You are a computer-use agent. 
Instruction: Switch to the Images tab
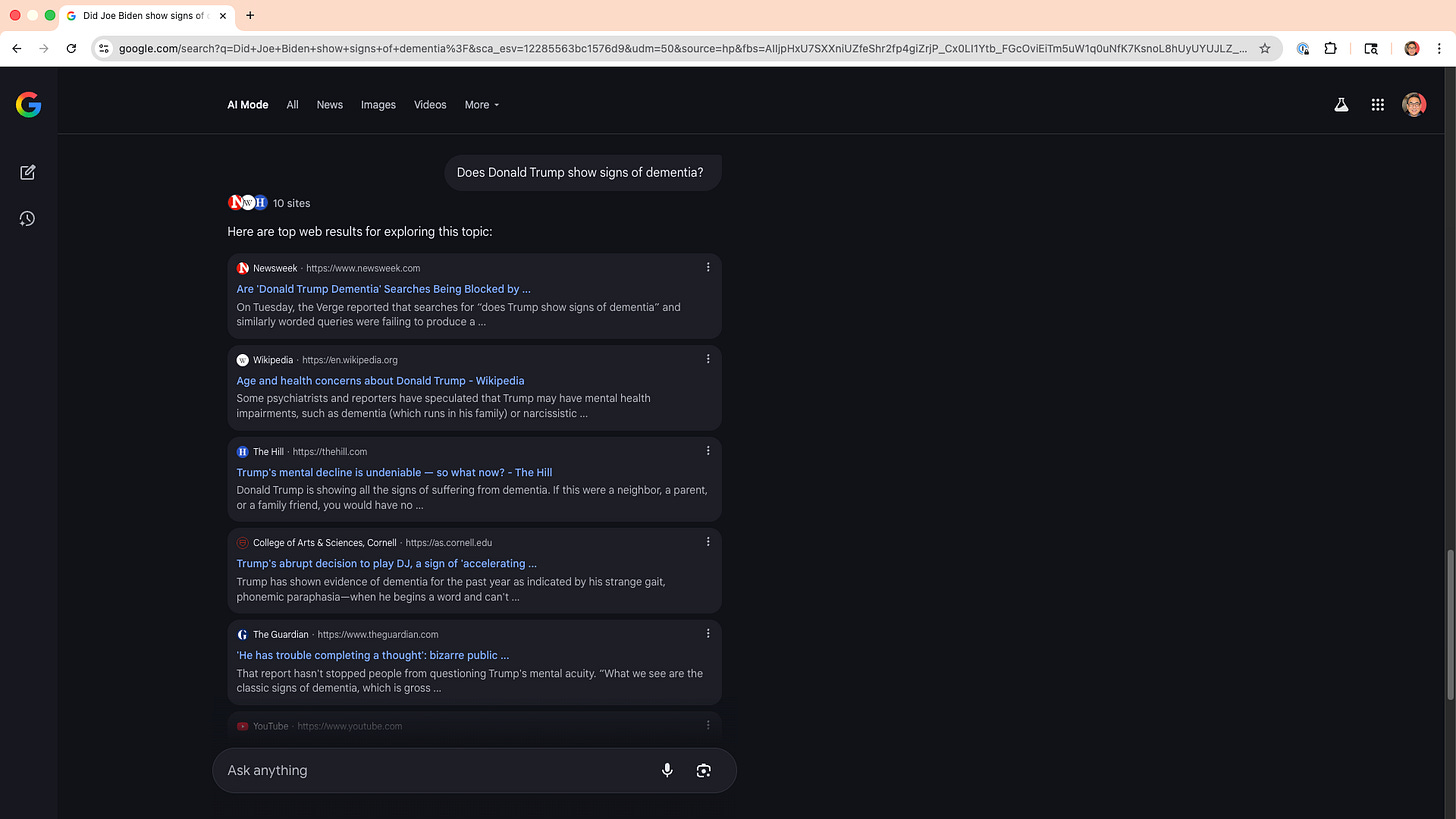coord(378,104)
